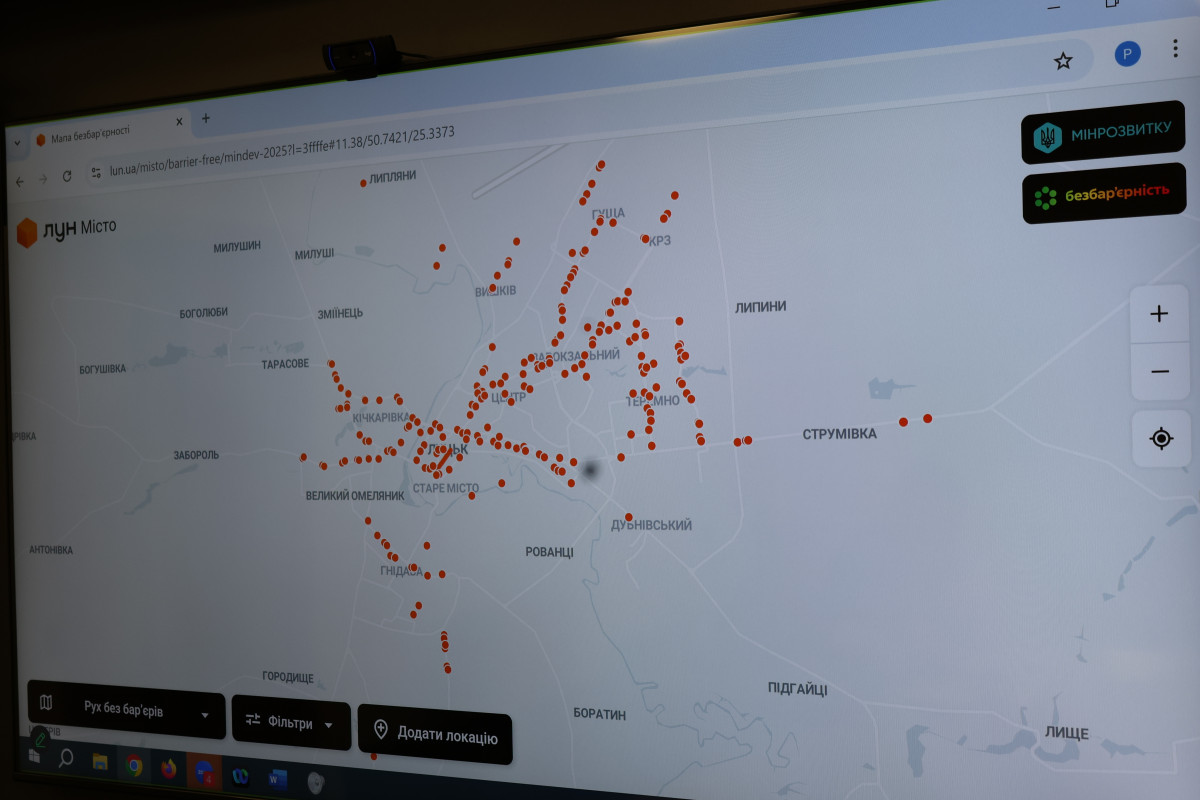Click the ЛУН Місто logo
Image resolution: width=1200 pixels, height=800 pixels.
(x=66, y=230)
